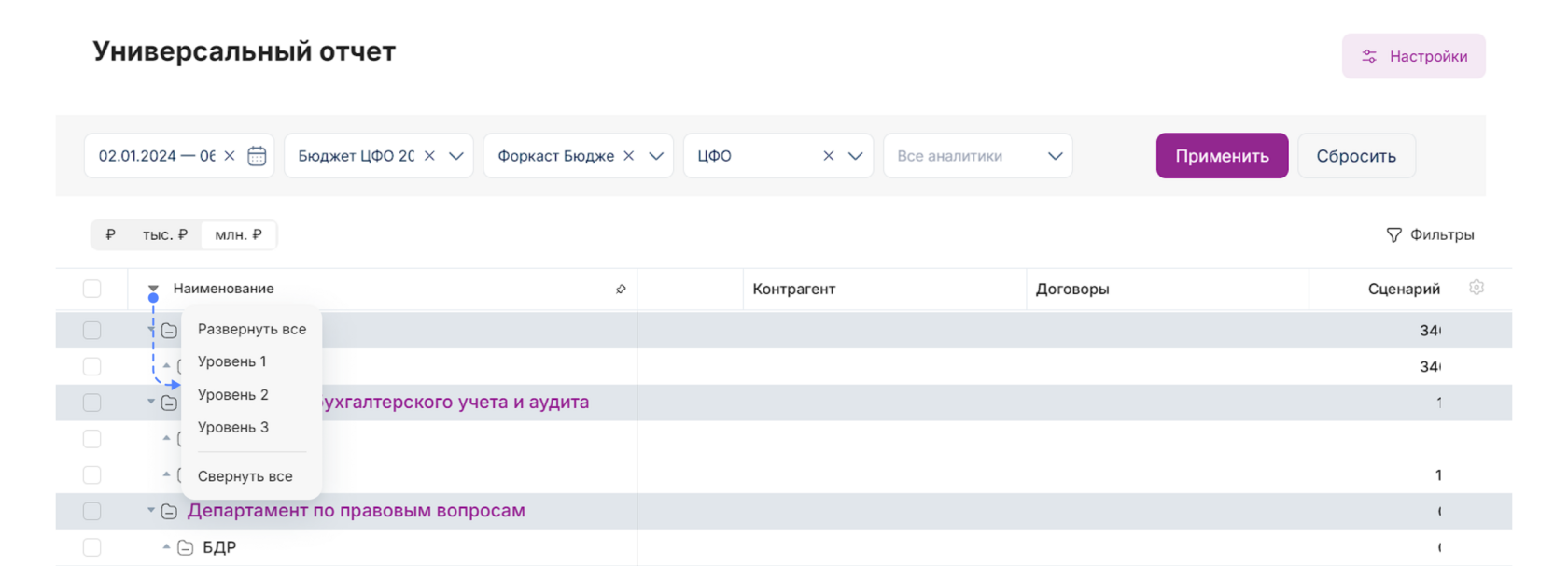Click the Сбросить button
This screenshot has width=1568, height=566.
pos(1355,156)
